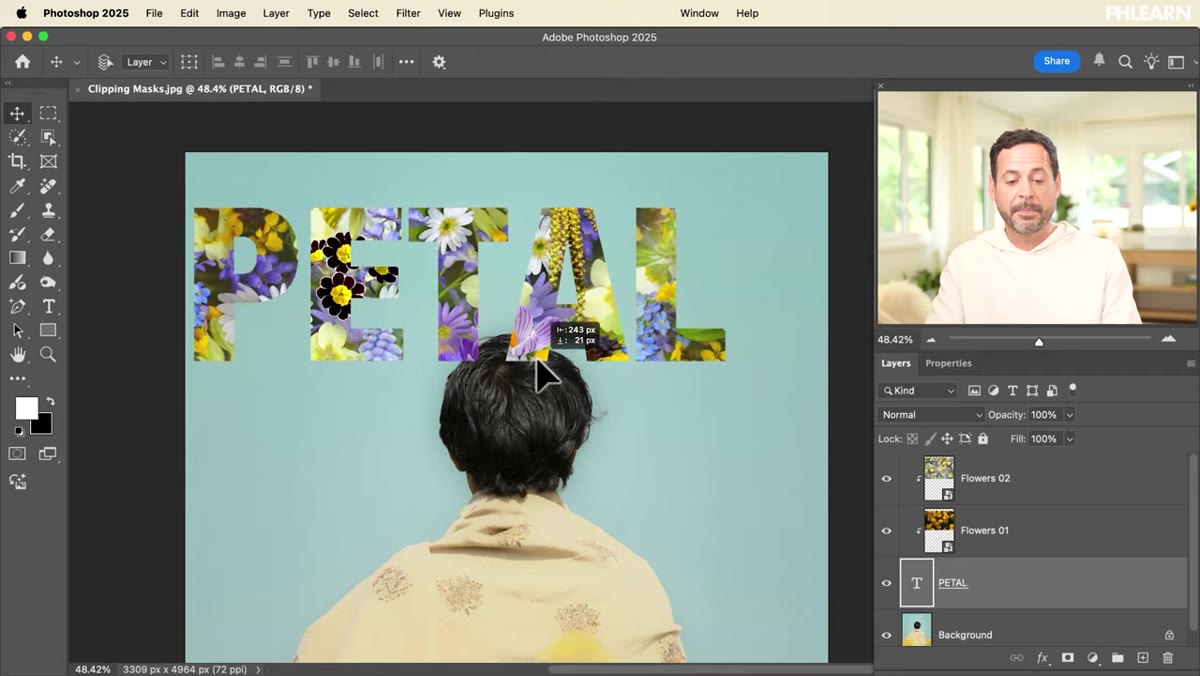Viewport: 1200px width, 676px height.
Task: Select the Object Selection tool
Action: point(48,137)
